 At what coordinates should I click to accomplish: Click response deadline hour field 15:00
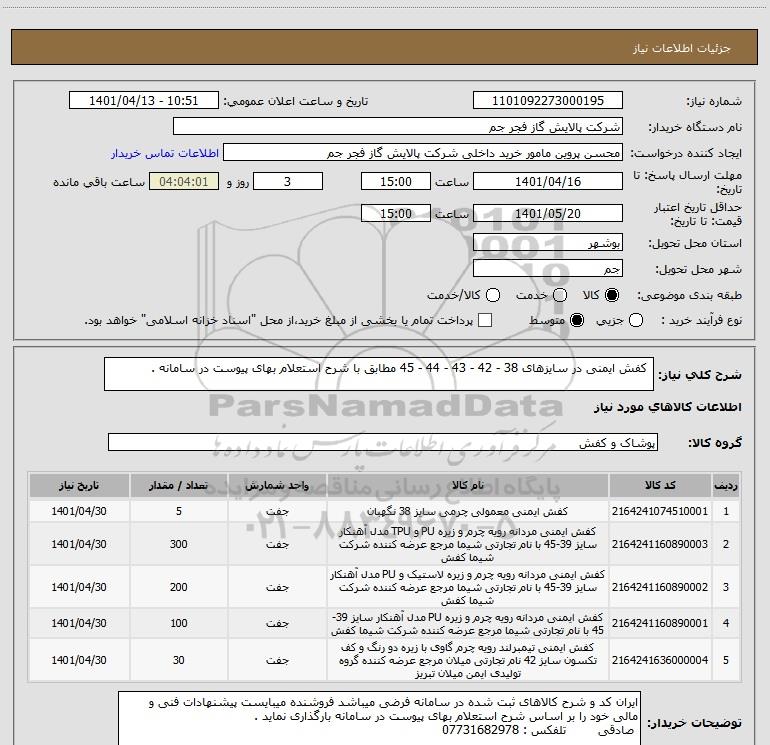pos(396,181)
